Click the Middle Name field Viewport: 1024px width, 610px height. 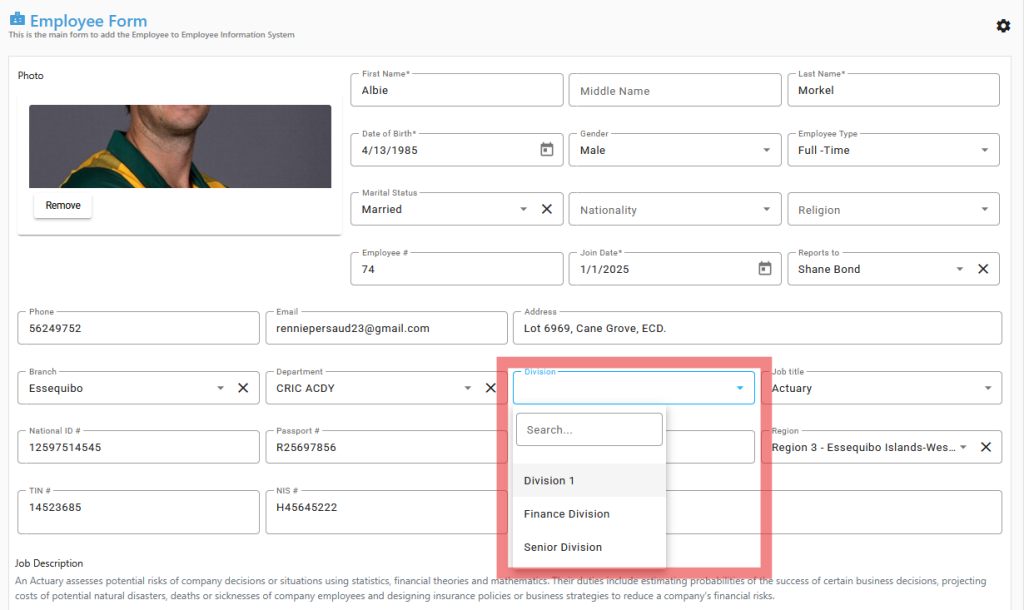click(x=674, y=91)
